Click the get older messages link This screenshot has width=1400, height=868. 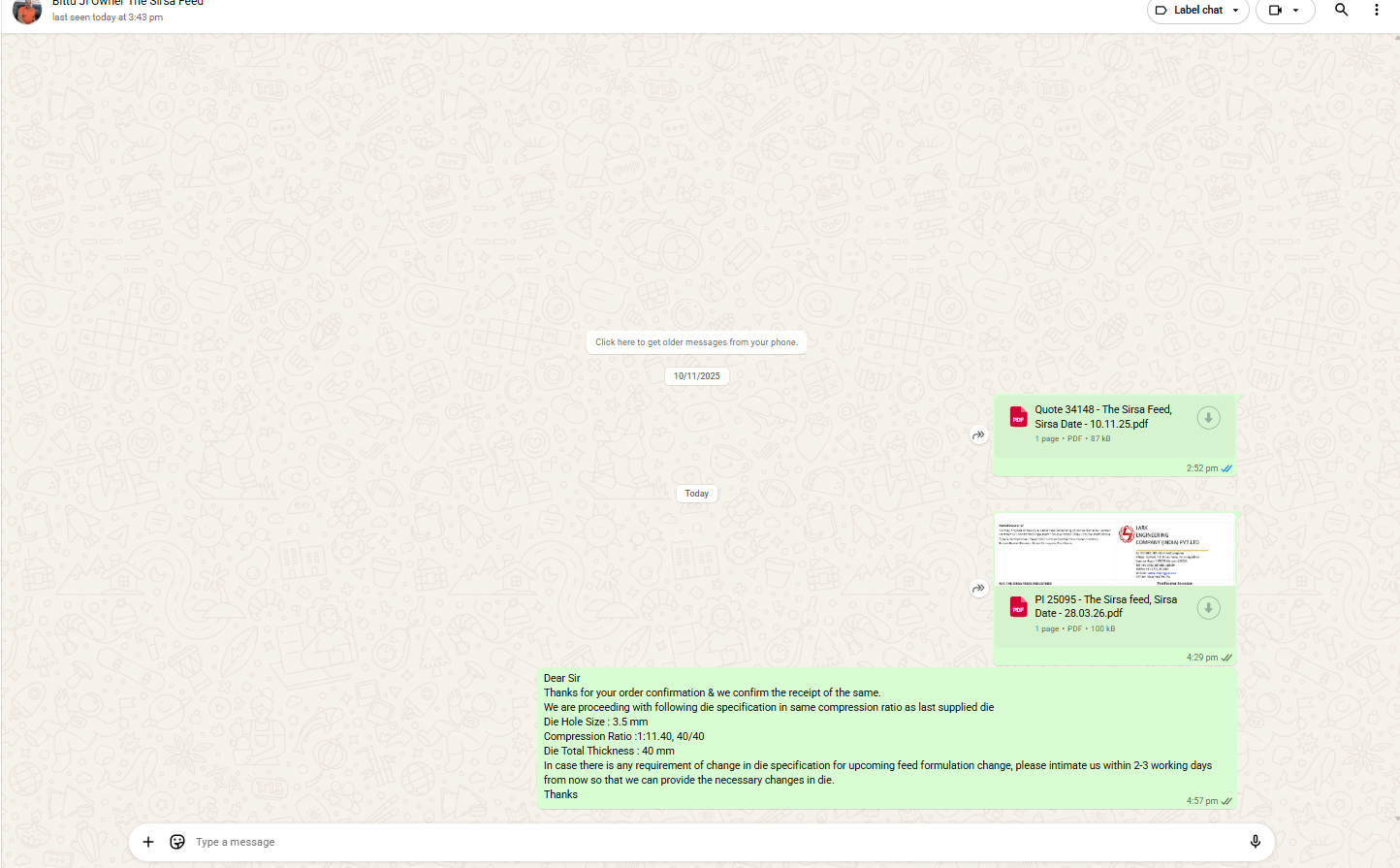tap(696, 342)
